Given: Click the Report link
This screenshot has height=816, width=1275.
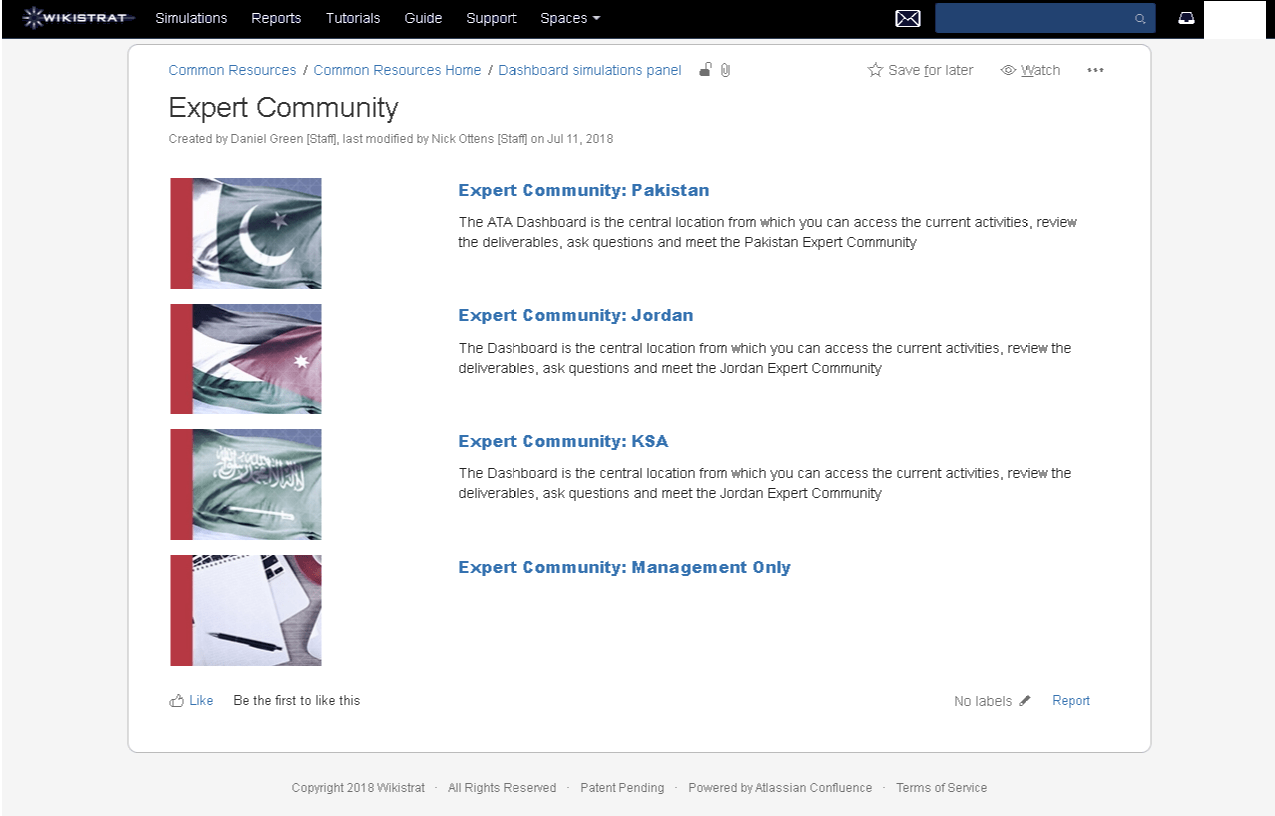Looking at the screenshot, I should (1071, 700).
